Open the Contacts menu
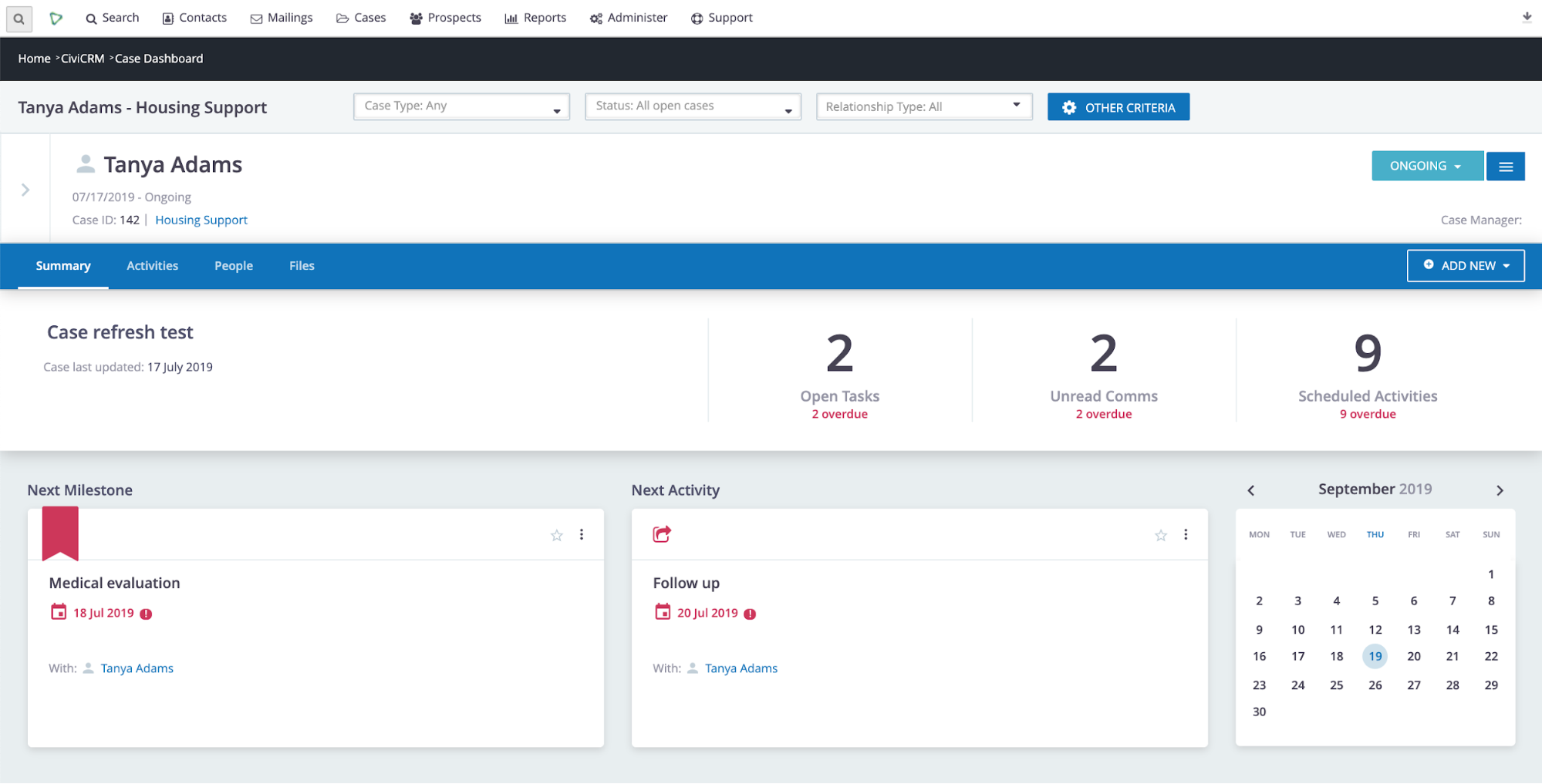The height and width of the screenshot is (784, 1542). tap(194, 18)
